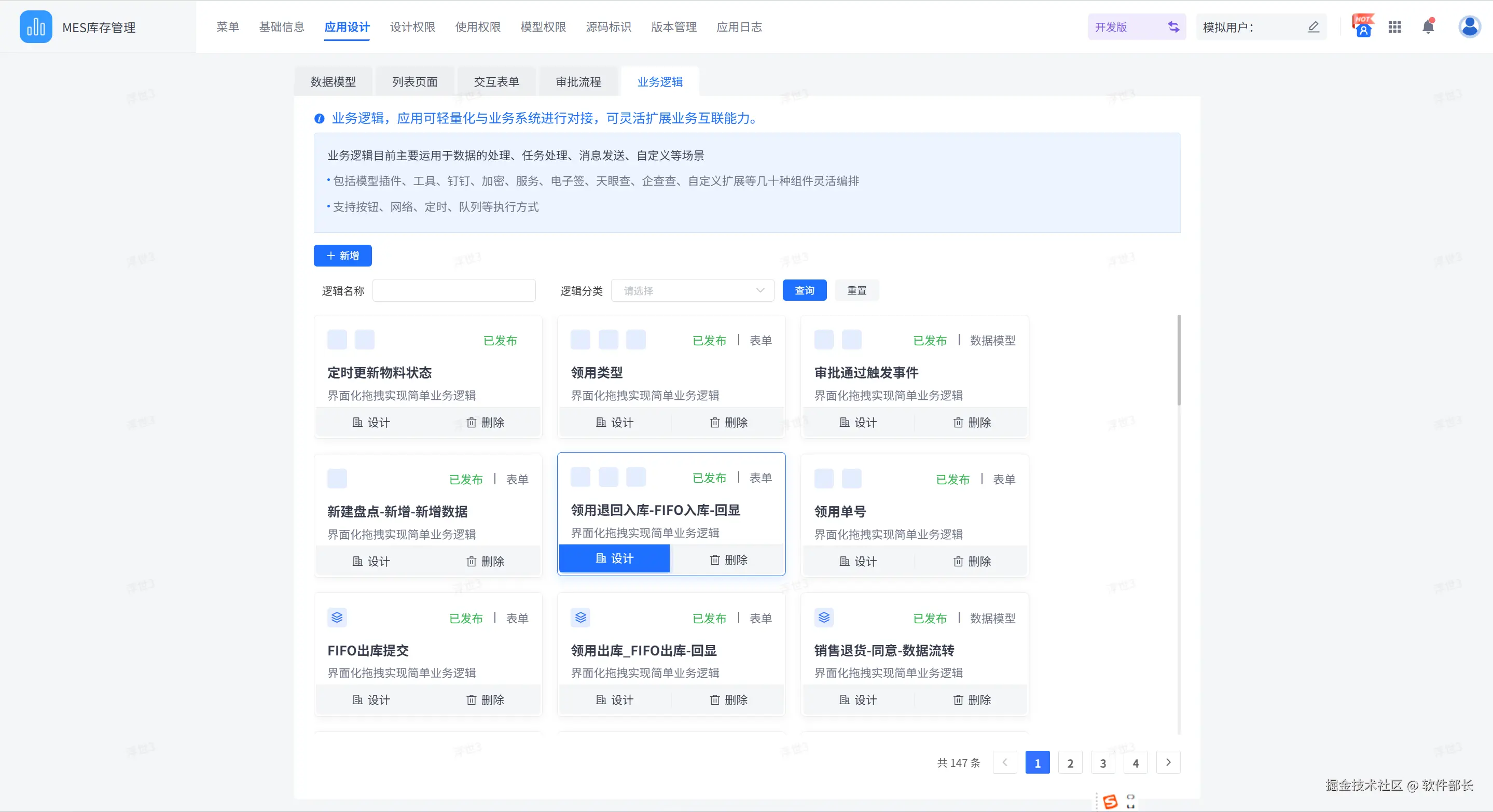The height and width of the screenshot is (812, 1493).
Task: Open the apps grid icon
Action: [1394, 26]
